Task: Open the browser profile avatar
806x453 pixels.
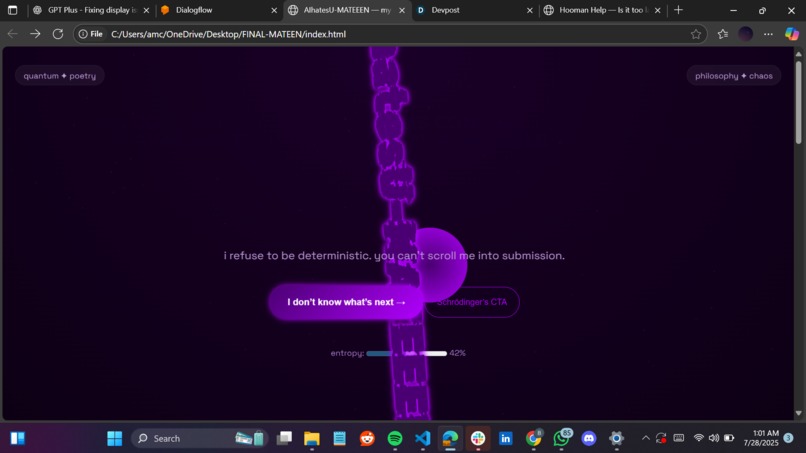Action: click(745, 34)
